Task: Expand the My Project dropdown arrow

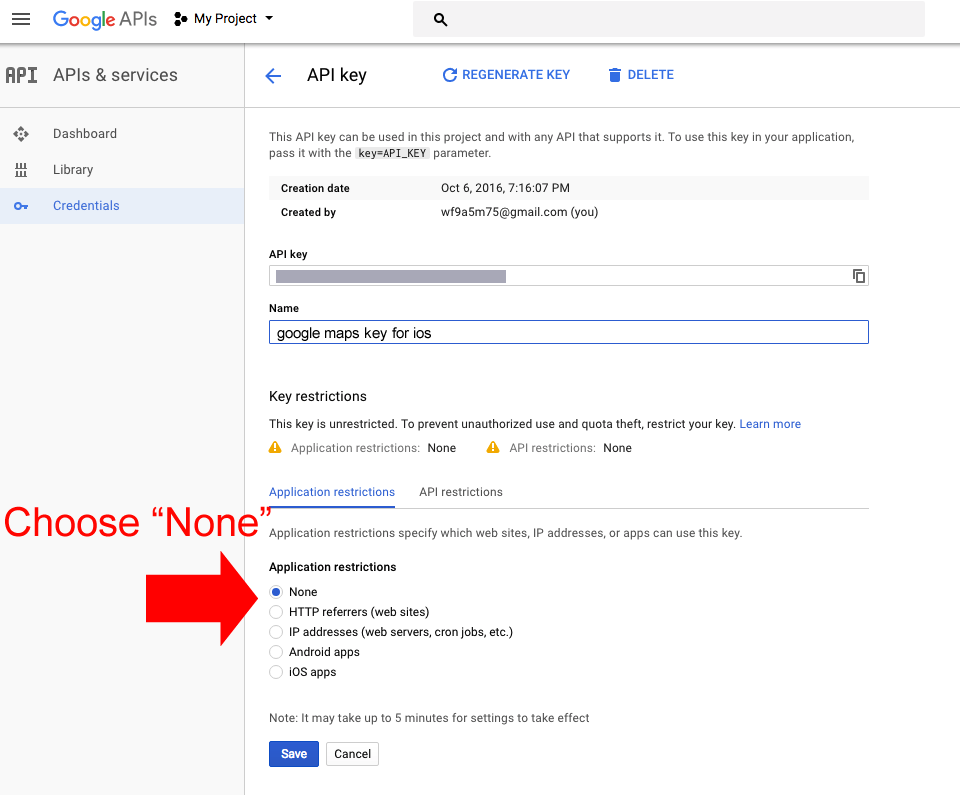Action: (269, 18)
